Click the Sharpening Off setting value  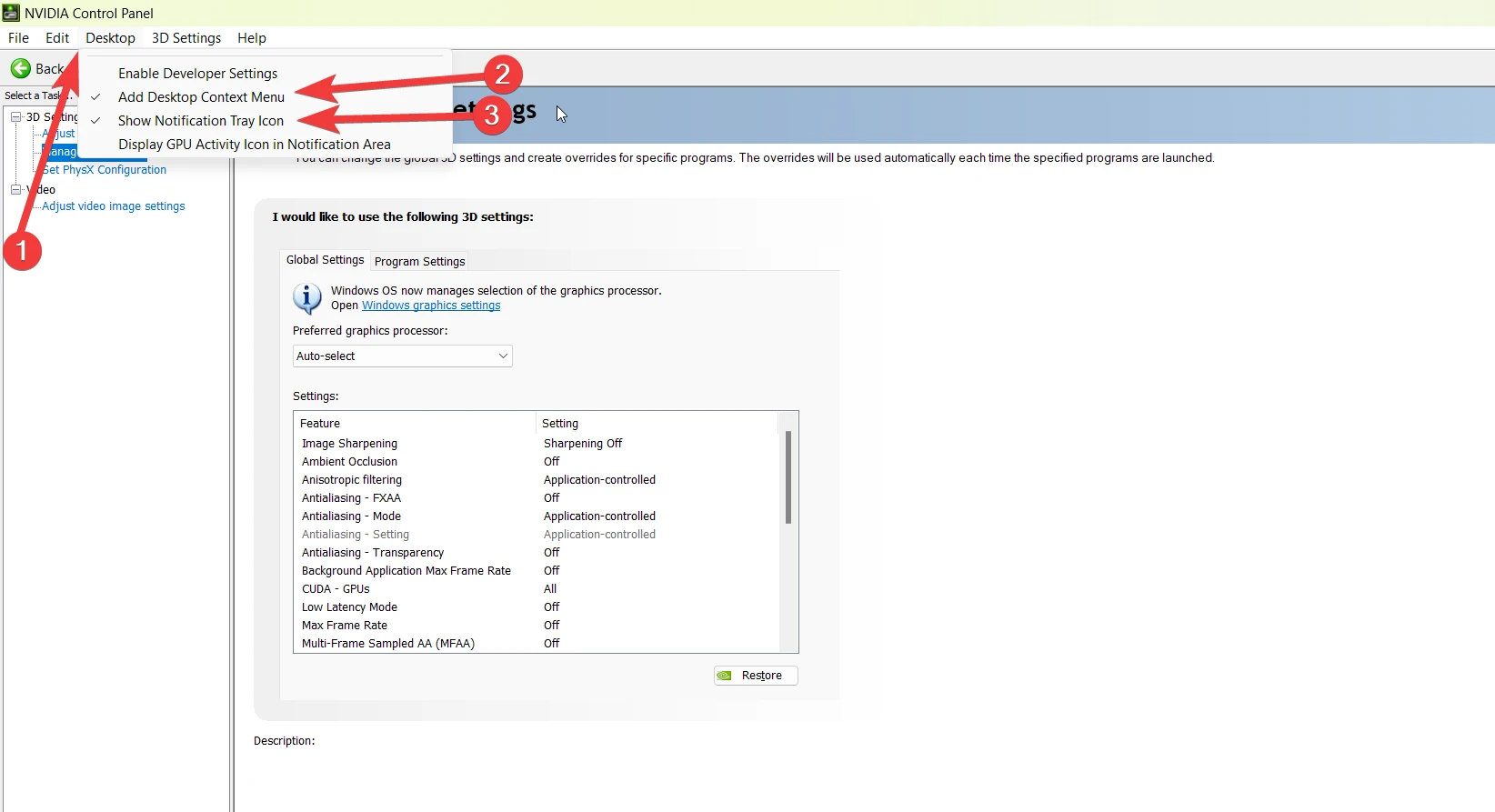tap(583, 444)
